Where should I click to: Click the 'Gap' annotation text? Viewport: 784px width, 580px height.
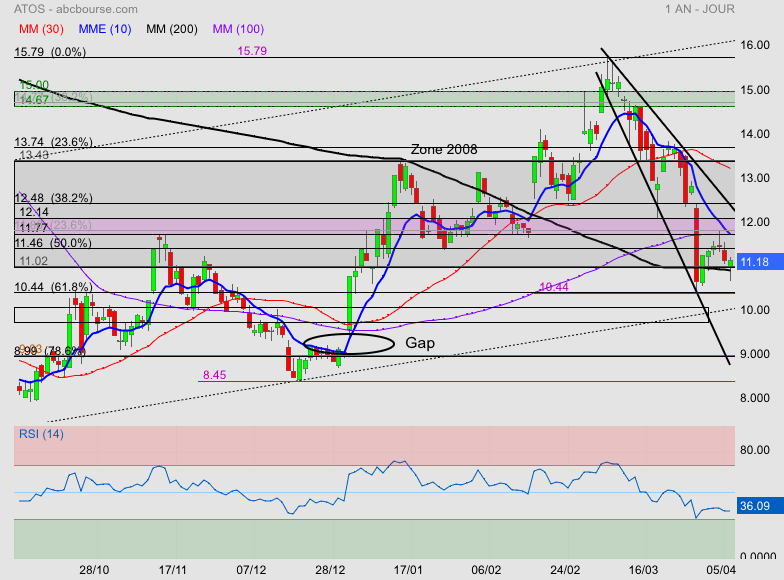[420, 343]
